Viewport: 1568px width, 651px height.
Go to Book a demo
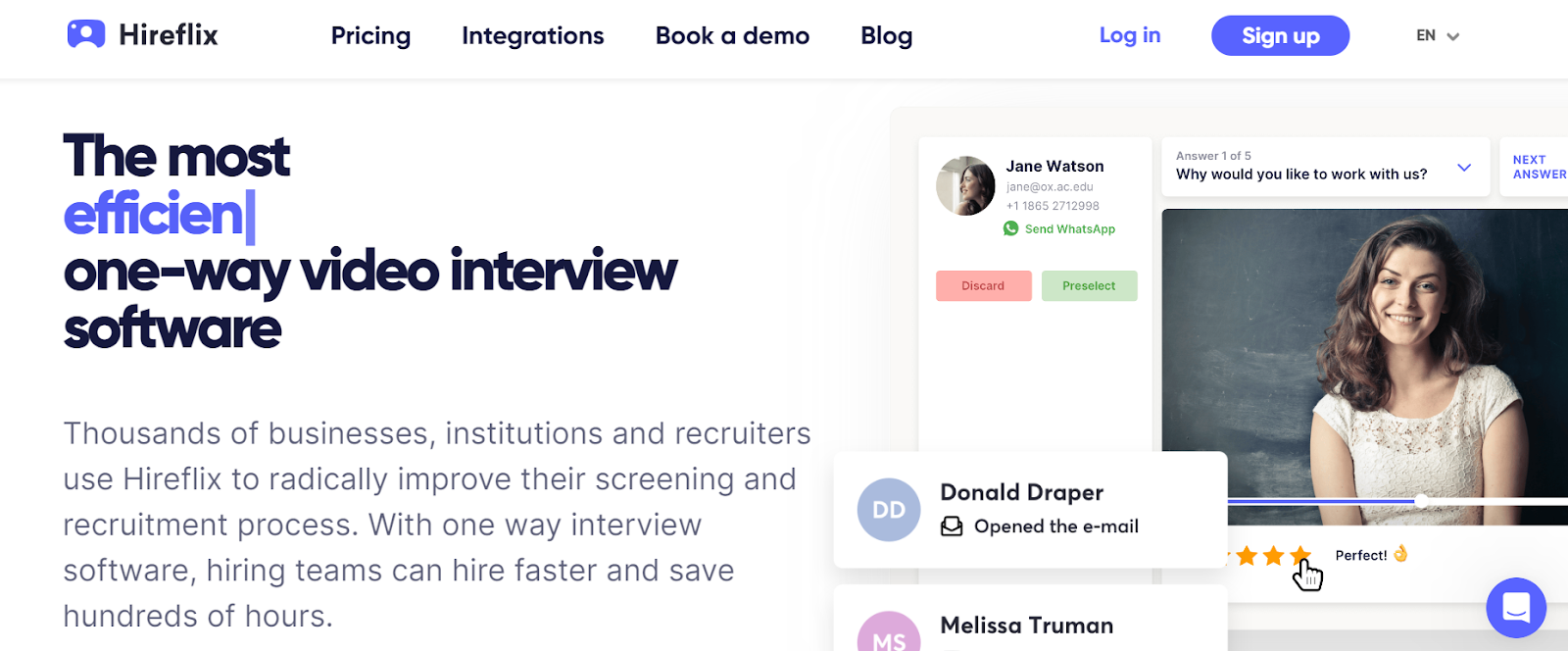coord(732,35)
